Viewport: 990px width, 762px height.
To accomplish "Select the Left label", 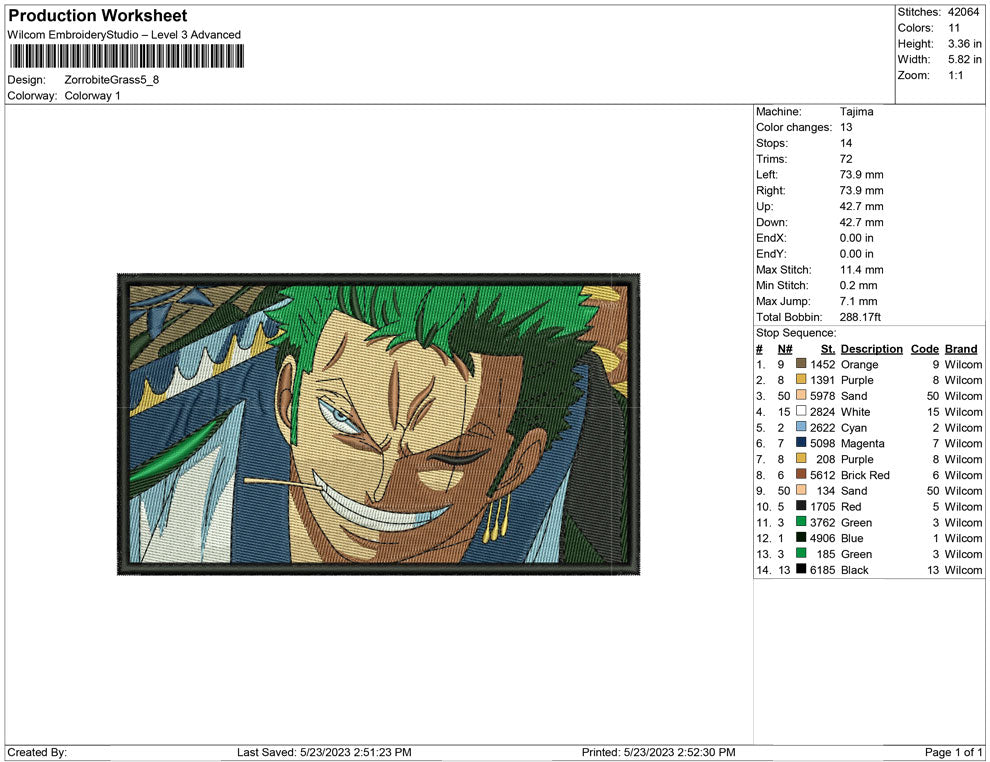I will 767,174.
